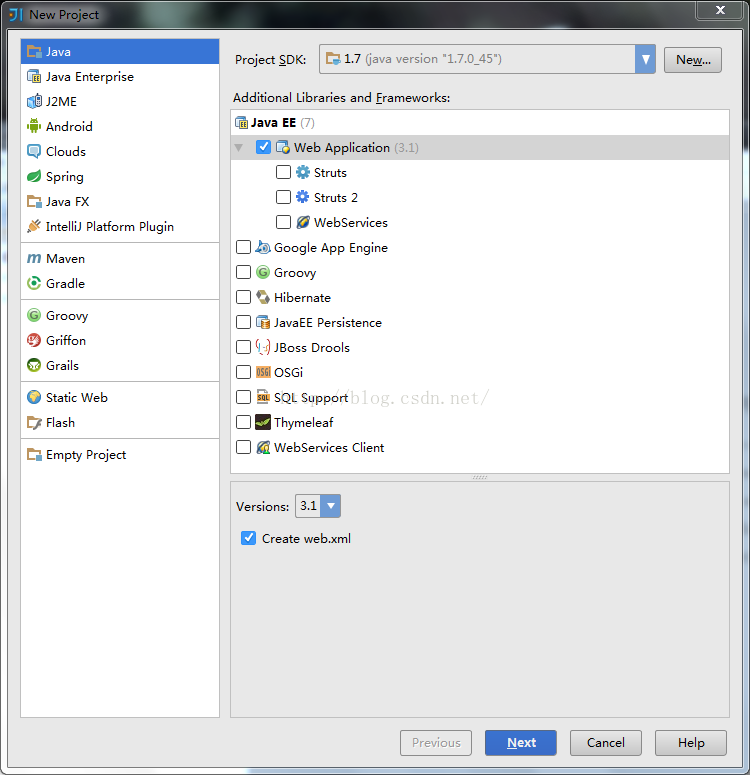This screenshot has width=750, height=775.
Task: Click the Struts gear icon
Action: 303,172
